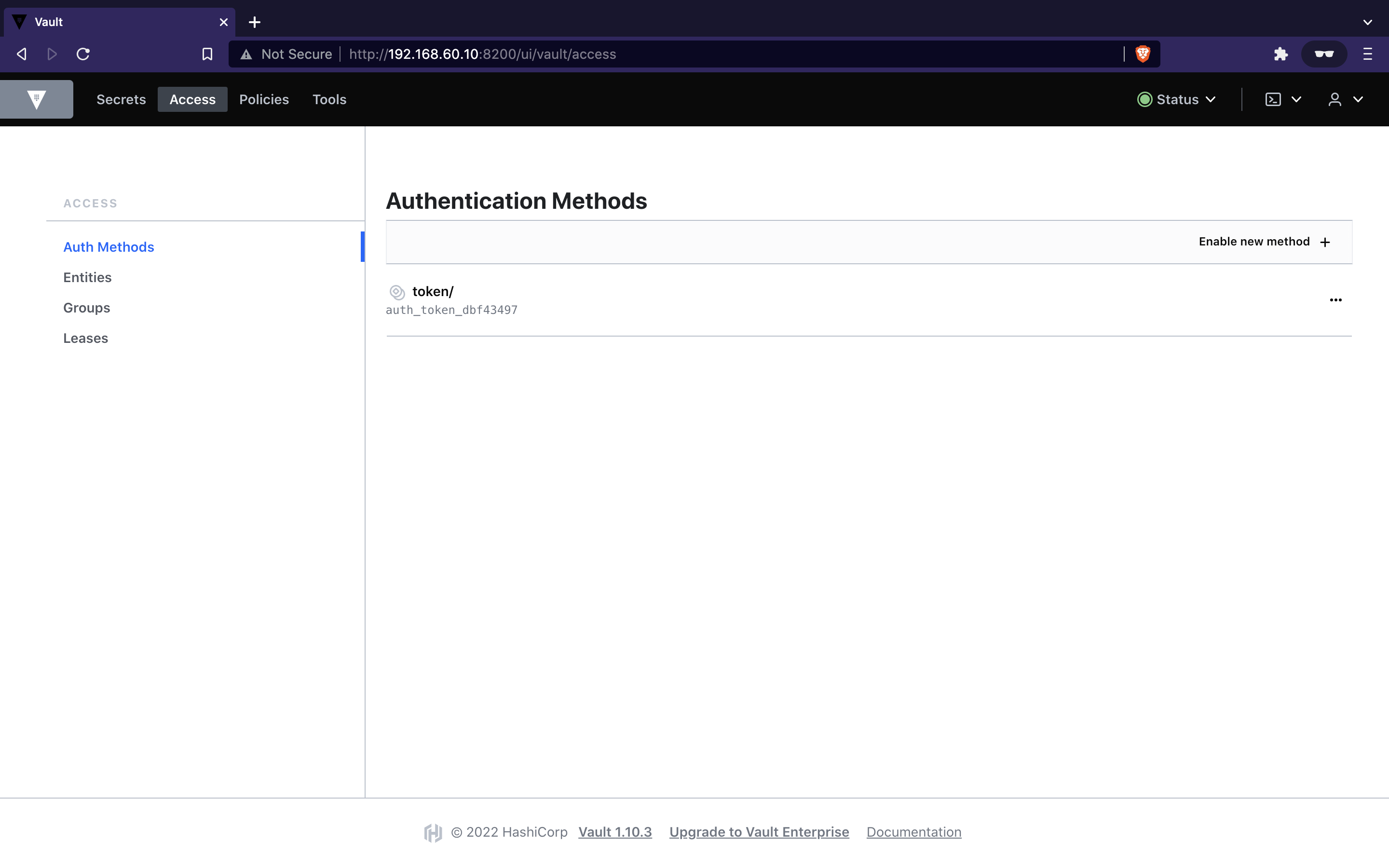Click the Vault logo home icon
Image resolution: width=1389 pixels, height=868 pixels.
click(36, 99)
